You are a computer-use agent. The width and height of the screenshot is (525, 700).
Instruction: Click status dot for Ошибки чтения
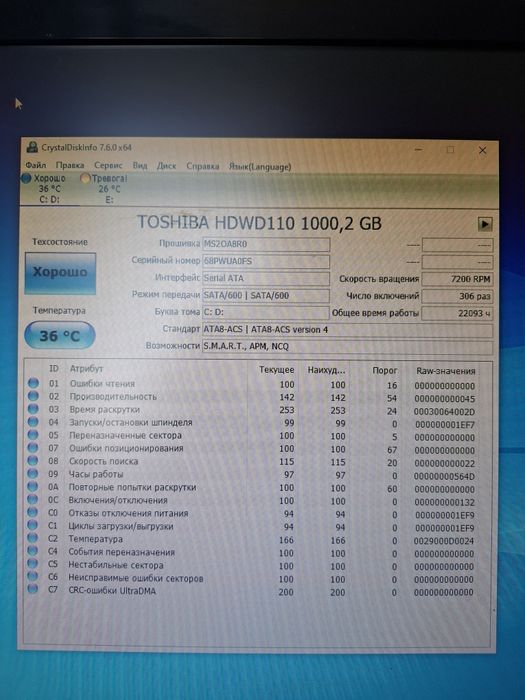pyautogui.click(x=33, y=383)
